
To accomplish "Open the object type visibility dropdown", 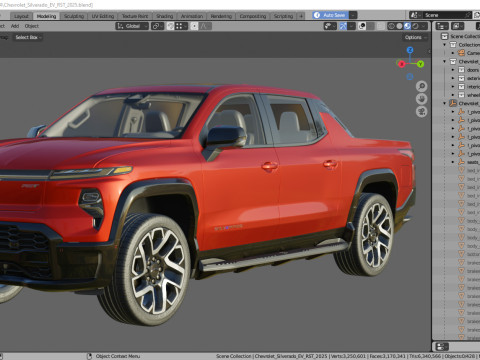I will point(330,26).
